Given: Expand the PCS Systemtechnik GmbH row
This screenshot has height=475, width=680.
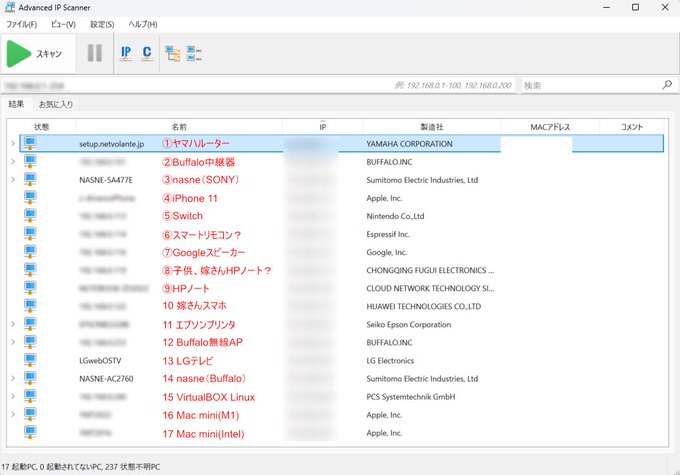Looking at the screenshot, I should click(13, 396).
